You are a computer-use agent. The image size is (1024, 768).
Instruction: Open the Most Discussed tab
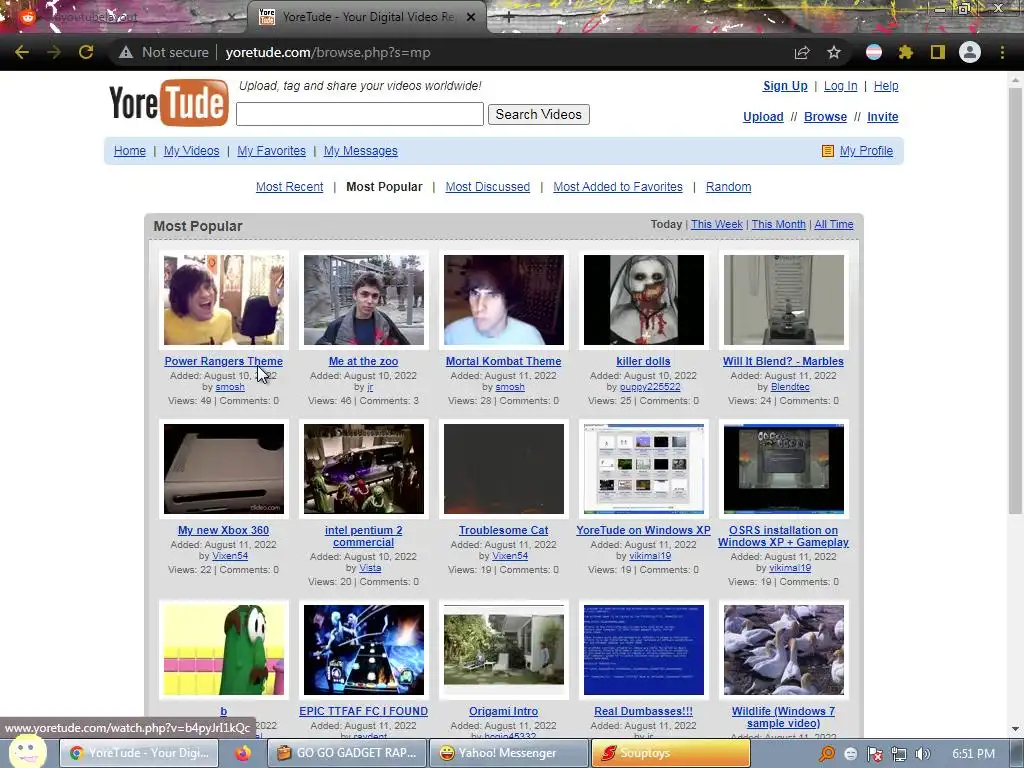[x=487, y=187]
